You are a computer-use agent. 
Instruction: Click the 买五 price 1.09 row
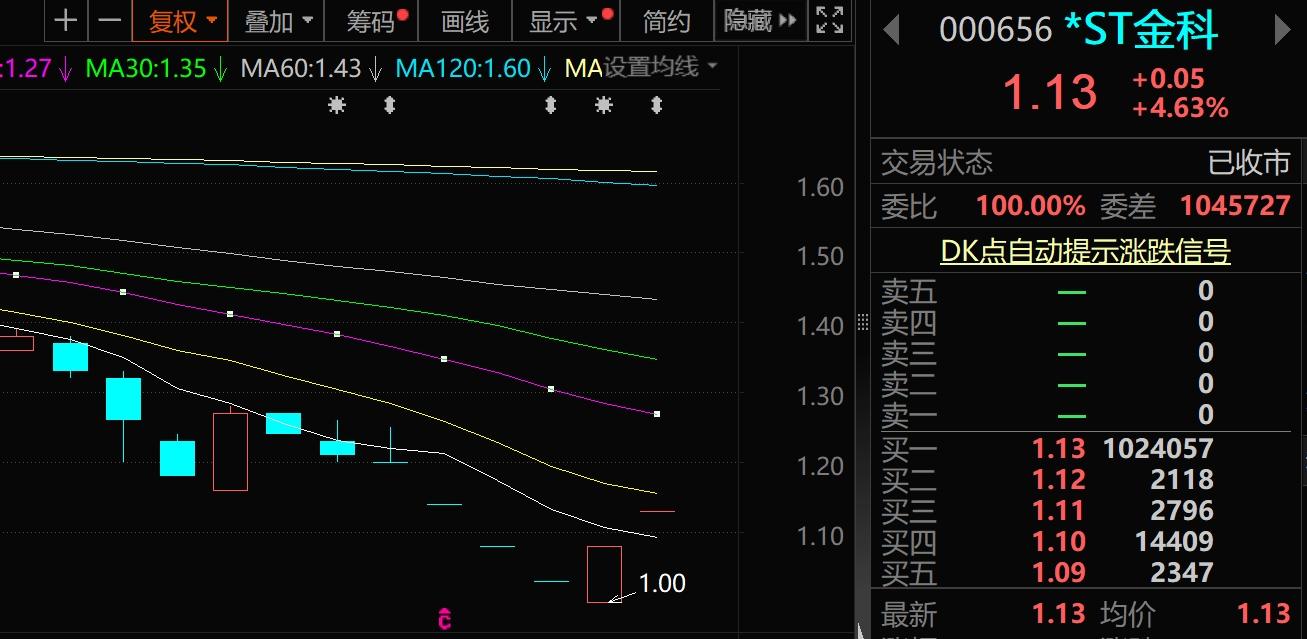[x=1088, y=572]
